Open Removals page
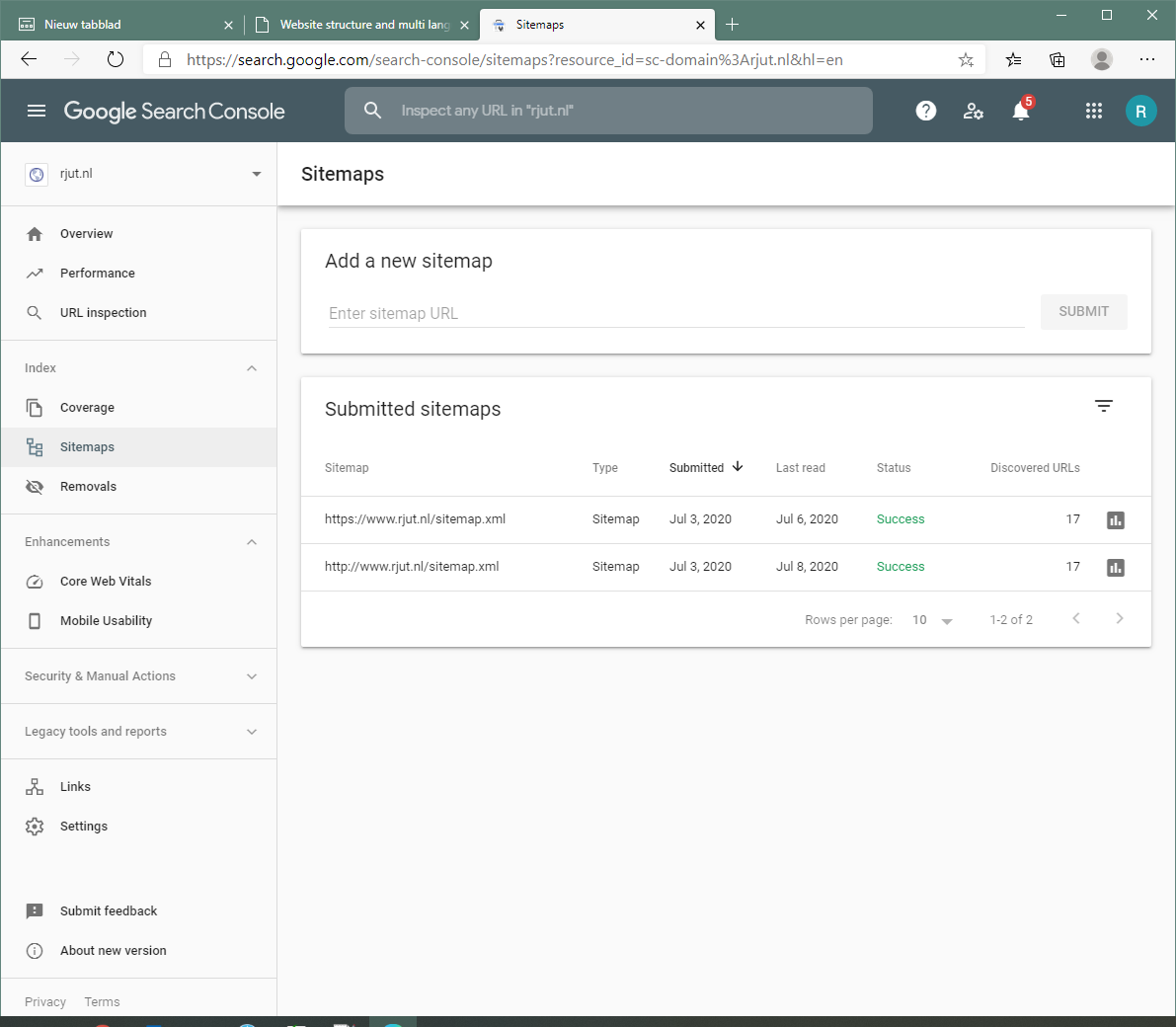 tap(139, 486)
